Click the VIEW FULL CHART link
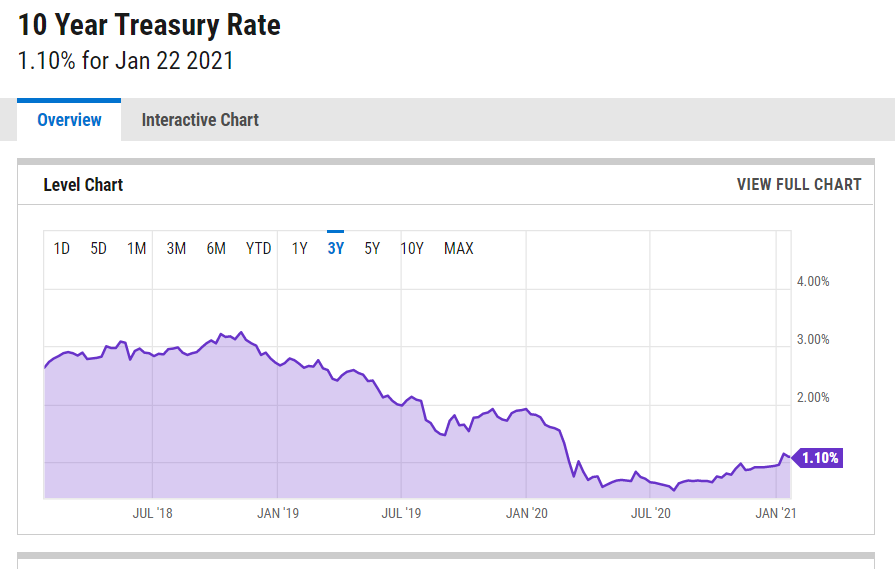Viewport: 895px width, 569px height. pyautogui.click(x=798, y=184)
